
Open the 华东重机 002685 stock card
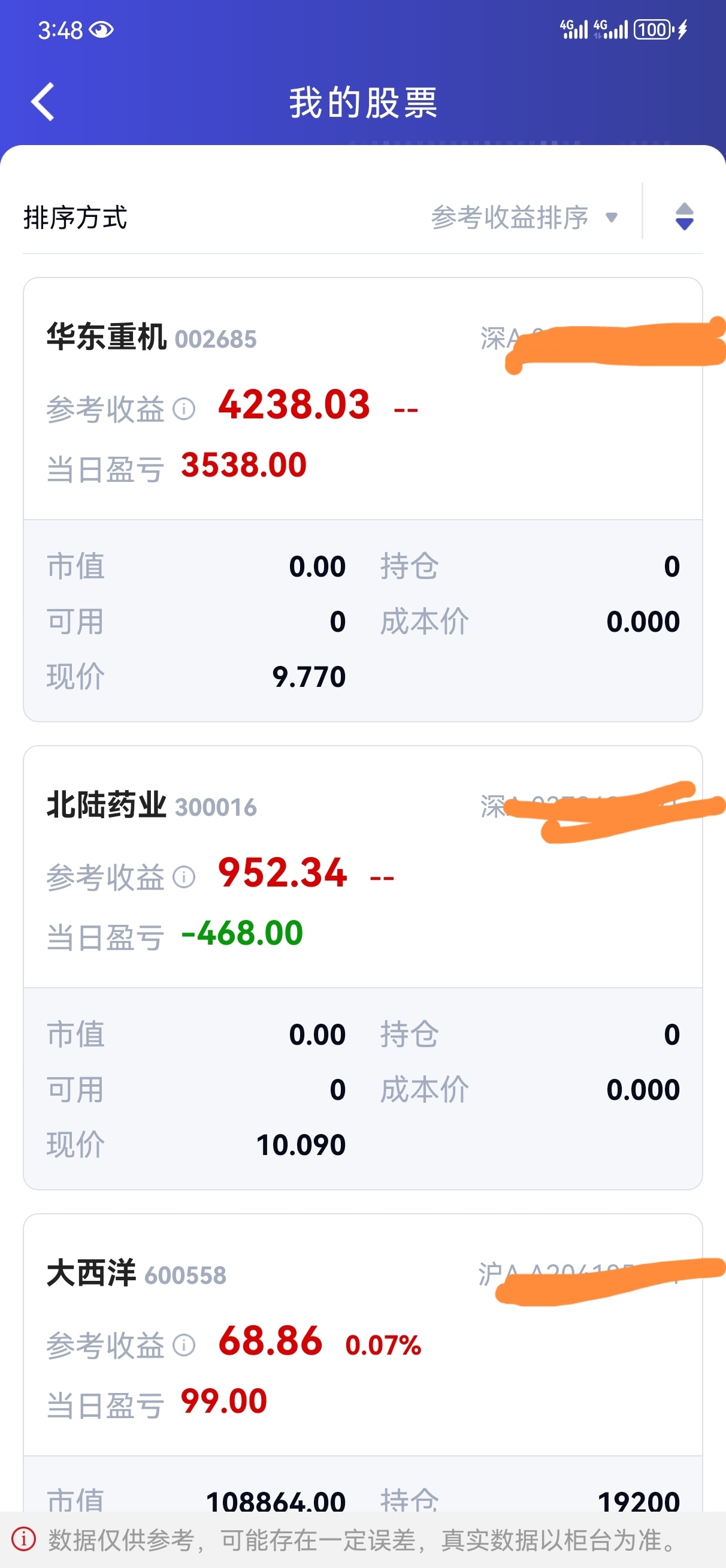click(x=362, y=499)
